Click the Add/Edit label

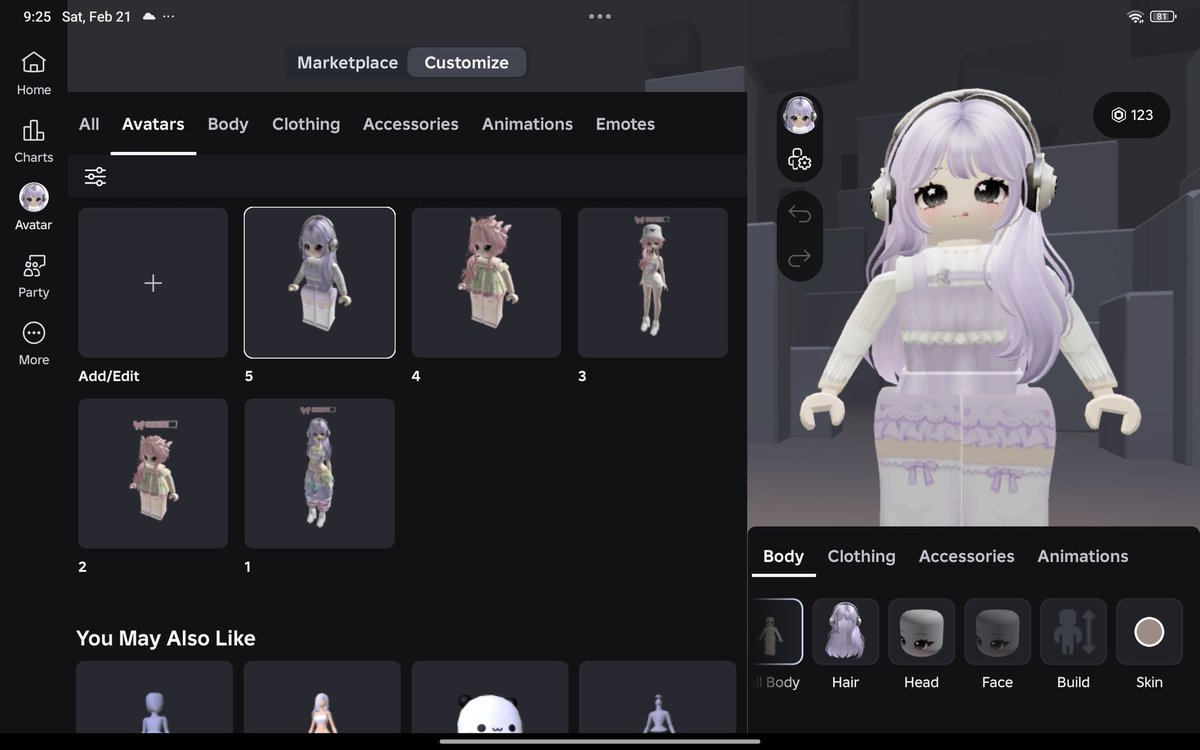tap(109, 376)
